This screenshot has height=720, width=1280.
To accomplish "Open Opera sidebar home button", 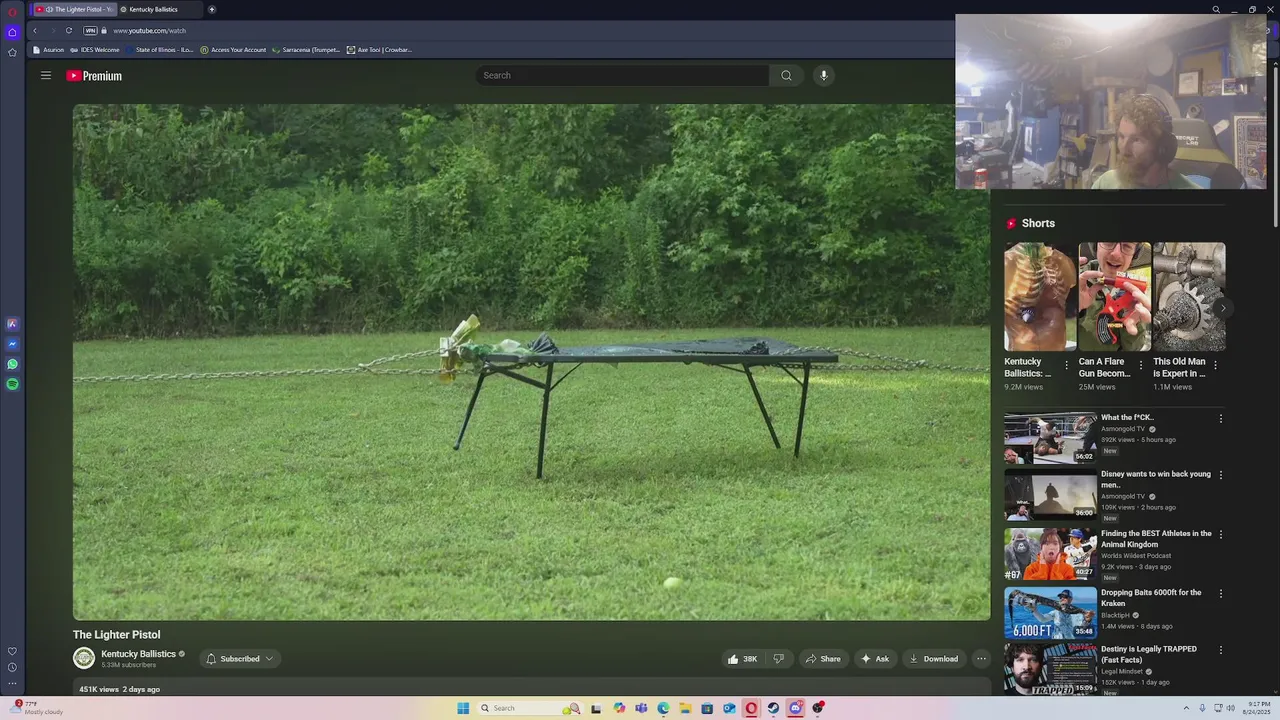I will click(x=12, y=32).
